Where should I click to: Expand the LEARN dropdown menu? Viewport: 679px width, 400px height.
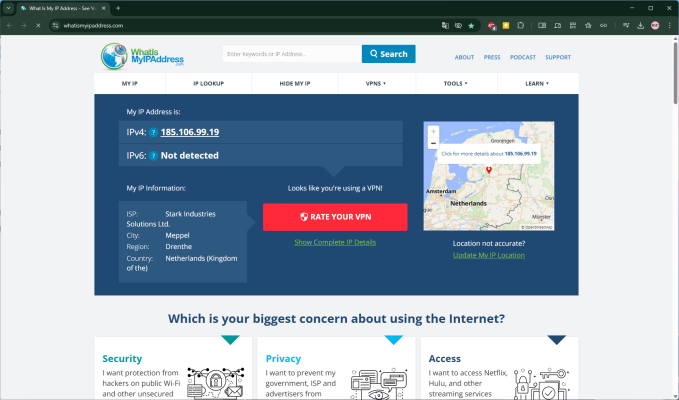[537, 83]
